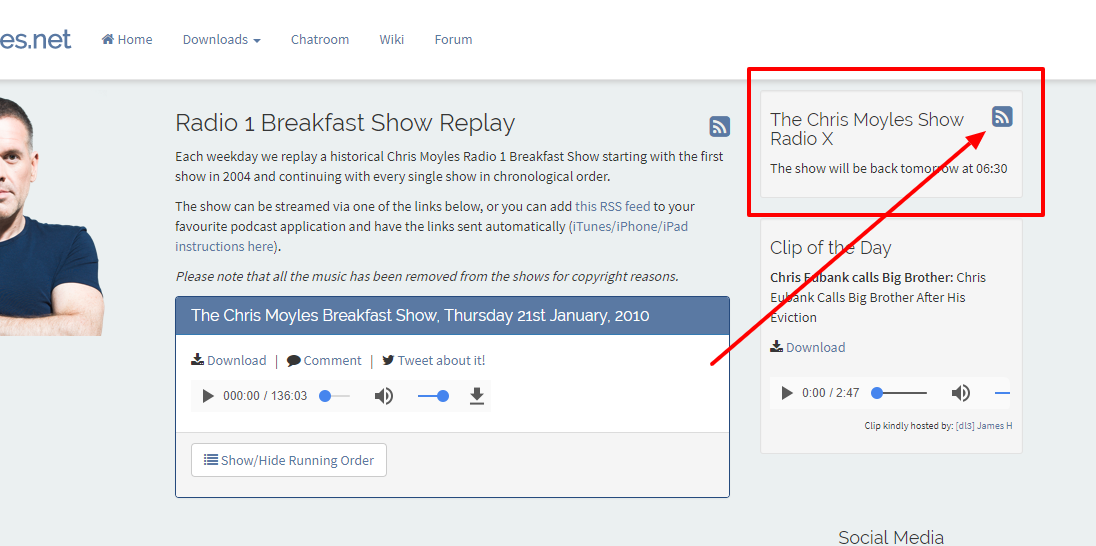Open the Downloads dropdown menu
This screenshot has width=1096, height=546.
pyautogui.click(x=221, y=40)
